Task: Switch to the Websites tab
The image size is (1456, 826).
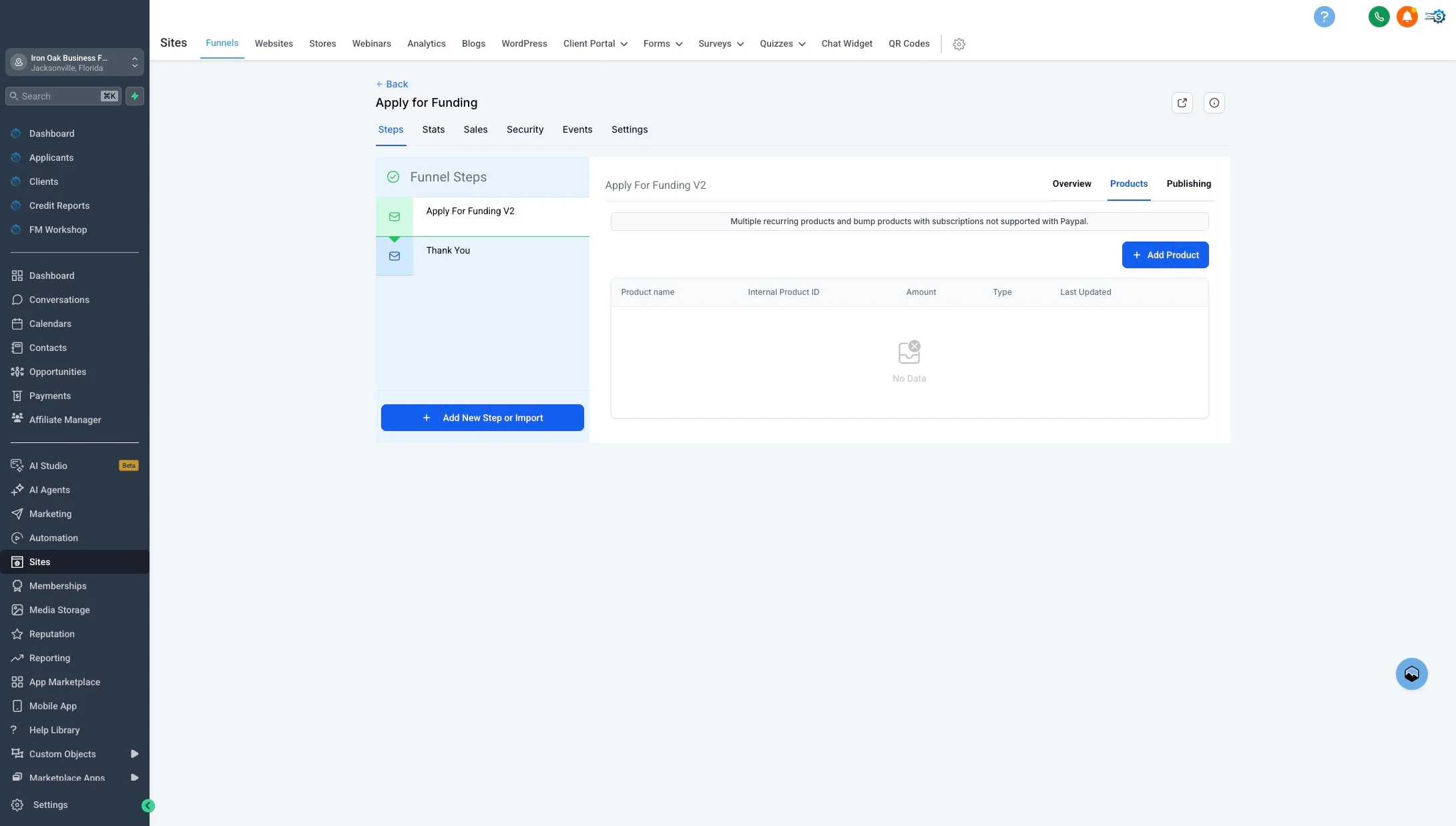Action: click(x=274, y=44)
